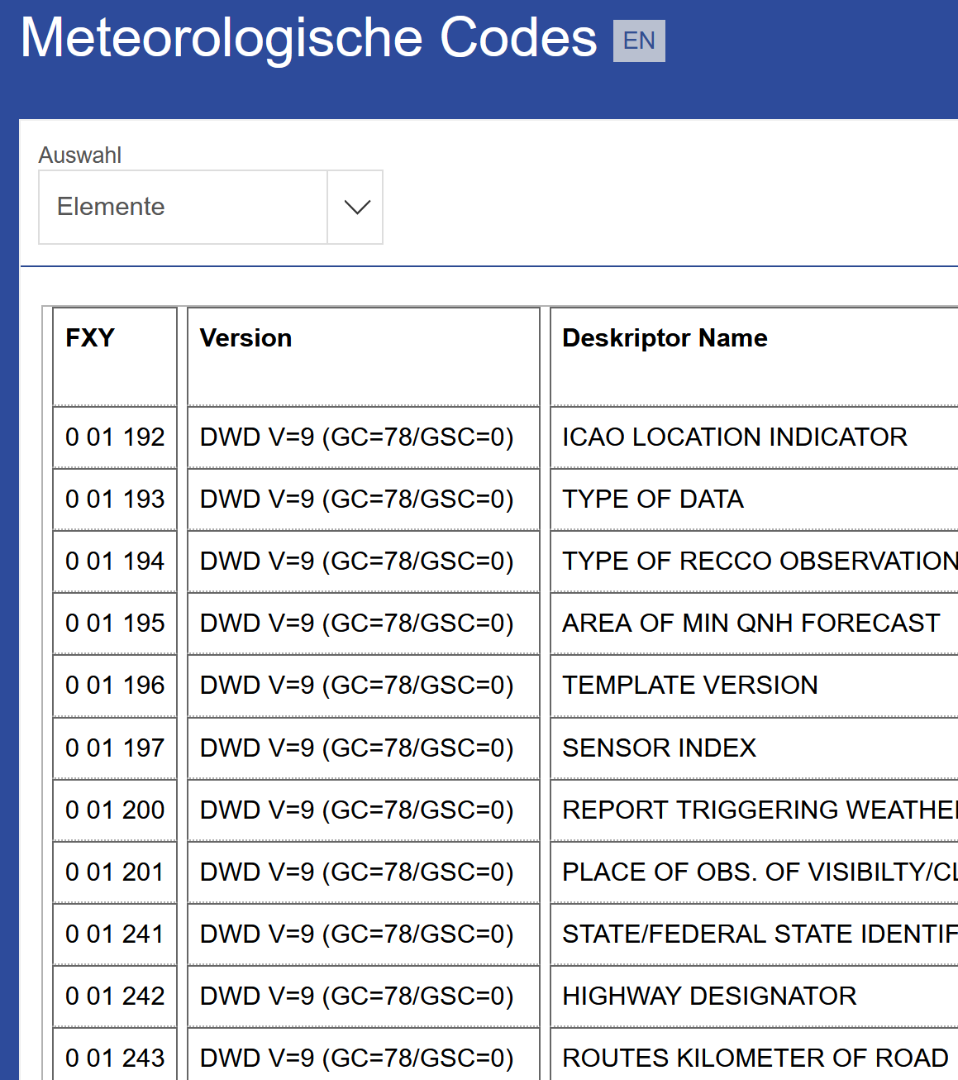Select the FXY cell 0 01 194

pos(115,561)
